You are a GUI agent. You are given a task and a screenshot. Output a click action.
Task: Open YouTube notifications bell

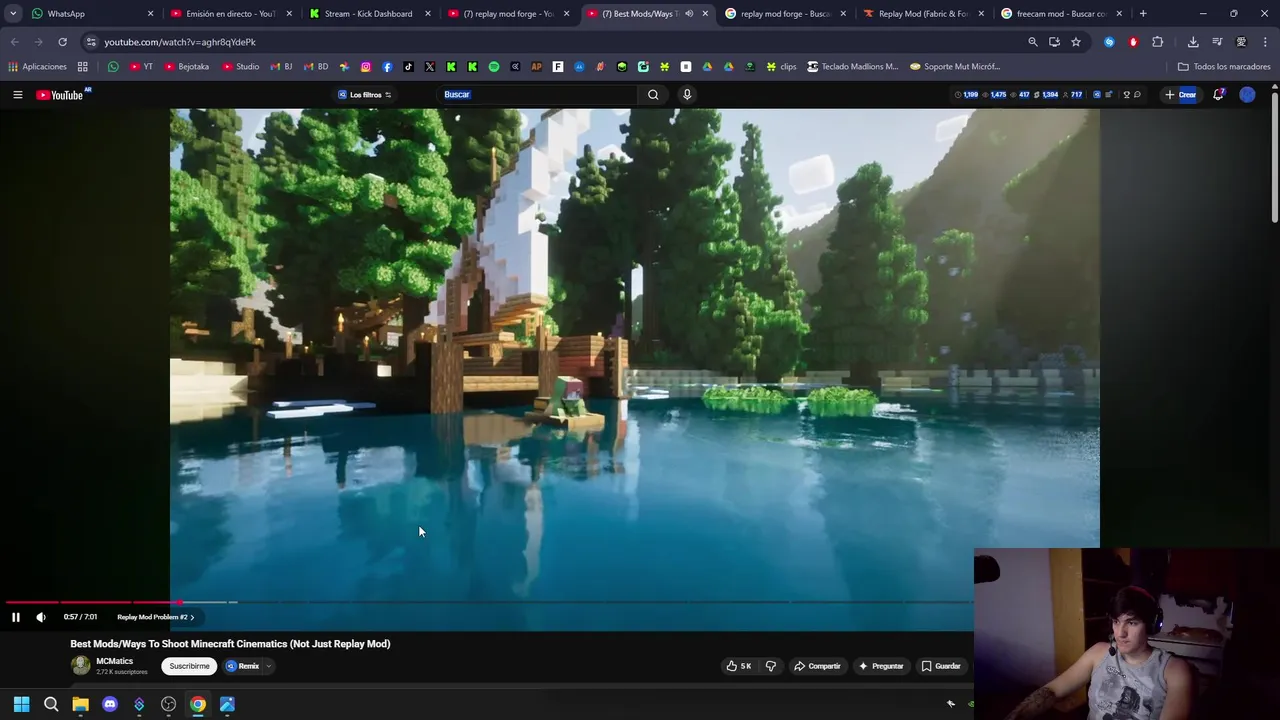[1218, 94]
